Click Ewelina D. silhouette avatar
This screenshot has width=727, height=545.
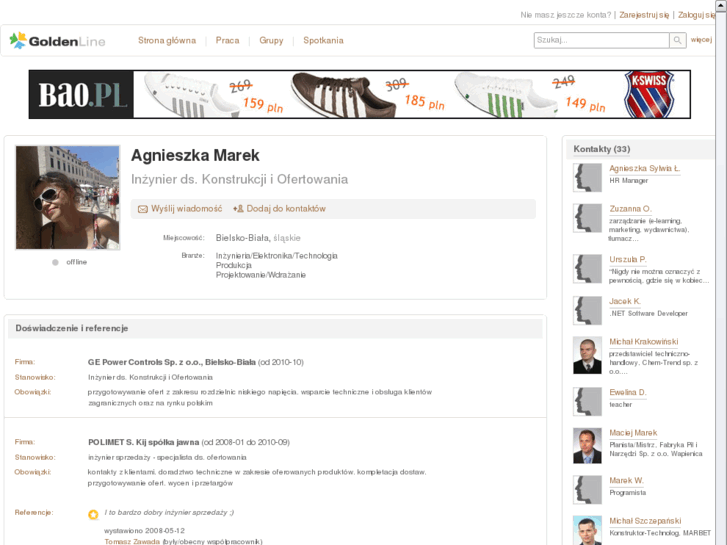(587, 402)
